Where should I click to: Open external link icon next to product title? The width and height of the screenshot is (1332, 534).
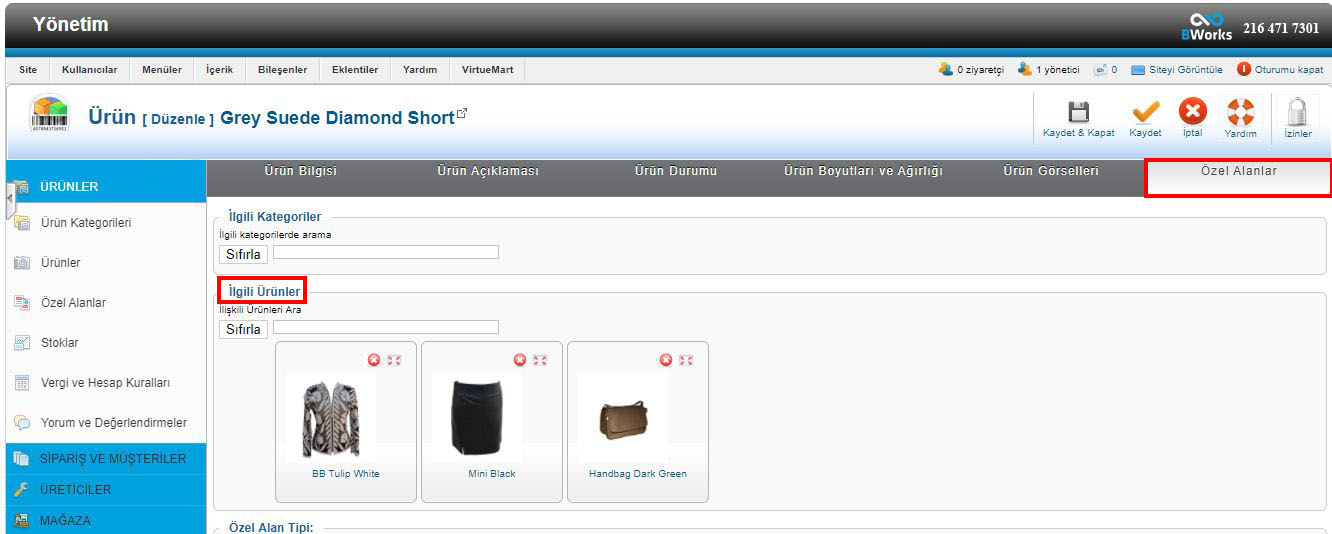462,114
